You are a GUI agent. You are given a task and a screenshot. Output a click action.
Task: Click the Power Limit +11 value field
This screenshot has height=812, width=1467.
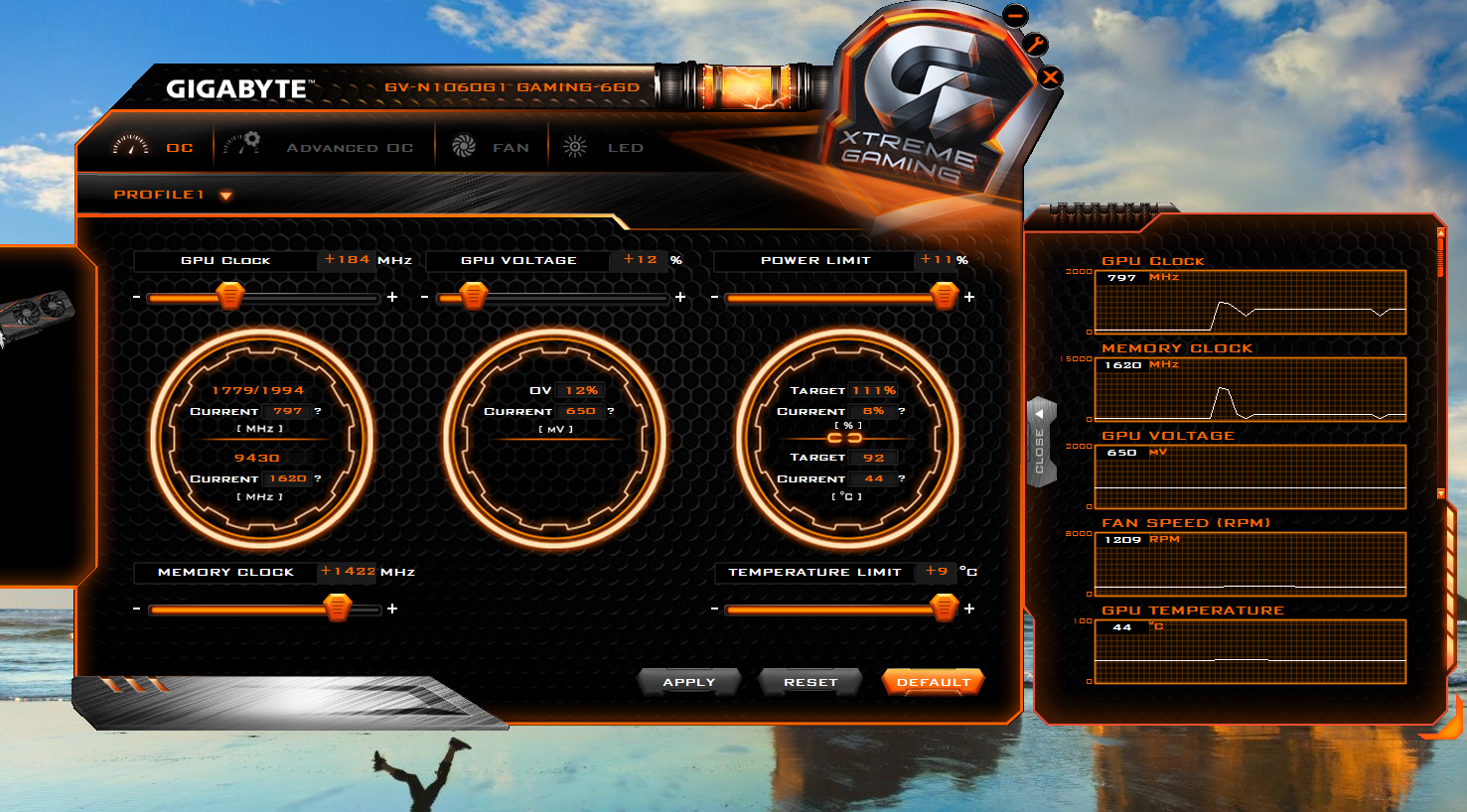(x=936, y=260)
